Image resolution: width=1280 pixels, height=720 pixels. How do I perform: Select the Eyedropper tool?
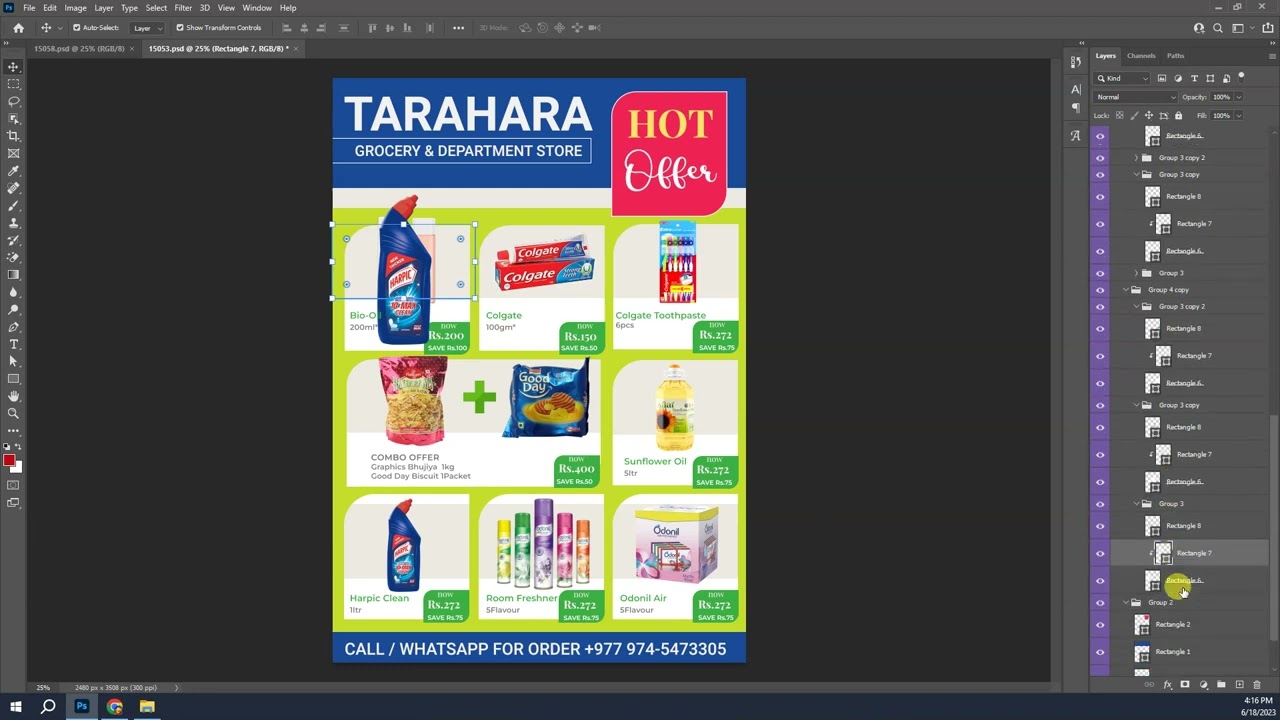click(14, 170)
